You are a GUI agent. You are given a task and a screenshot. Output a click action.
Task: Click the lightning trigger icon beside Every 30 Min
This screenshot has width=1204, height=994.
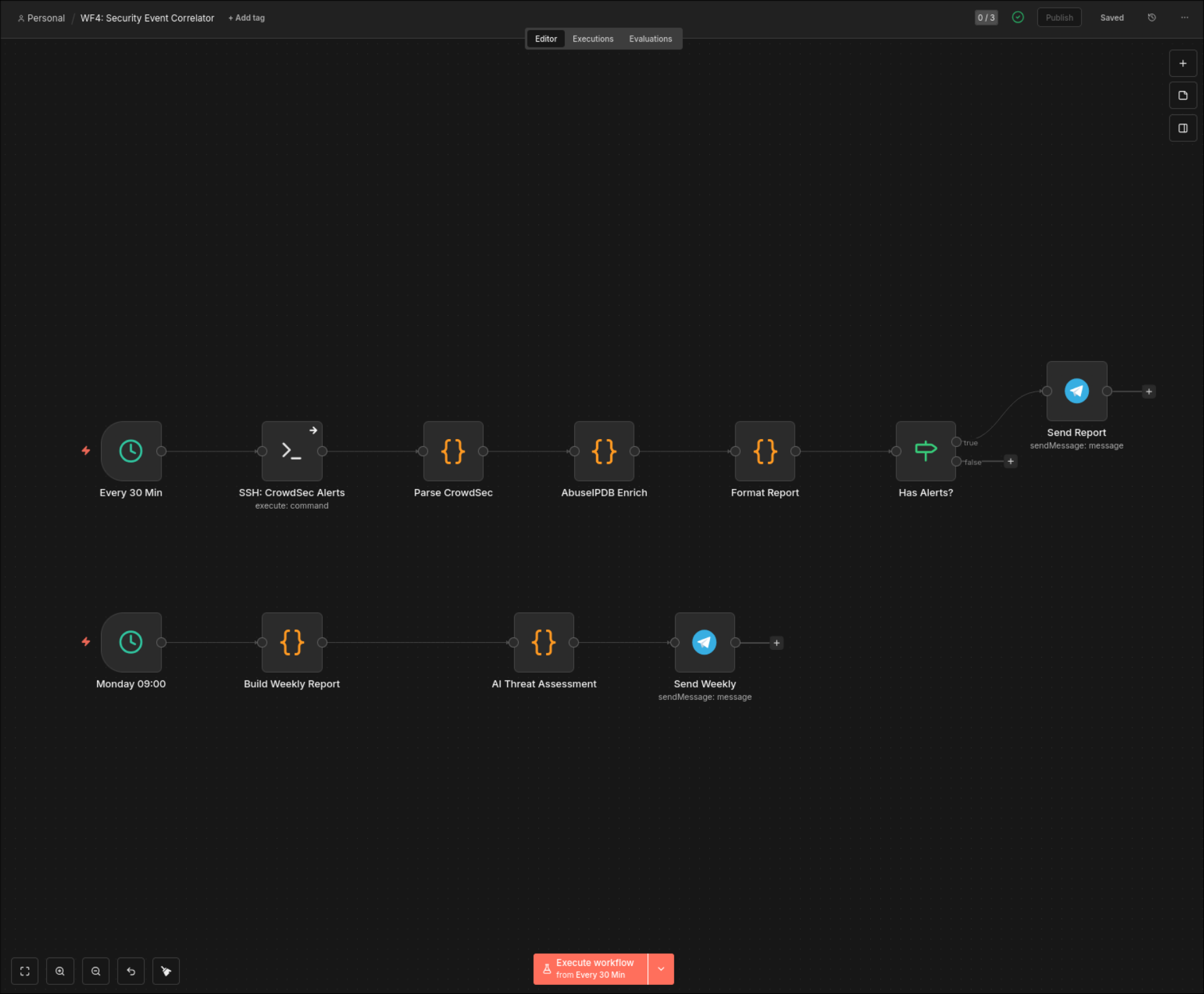pos(86,450)
